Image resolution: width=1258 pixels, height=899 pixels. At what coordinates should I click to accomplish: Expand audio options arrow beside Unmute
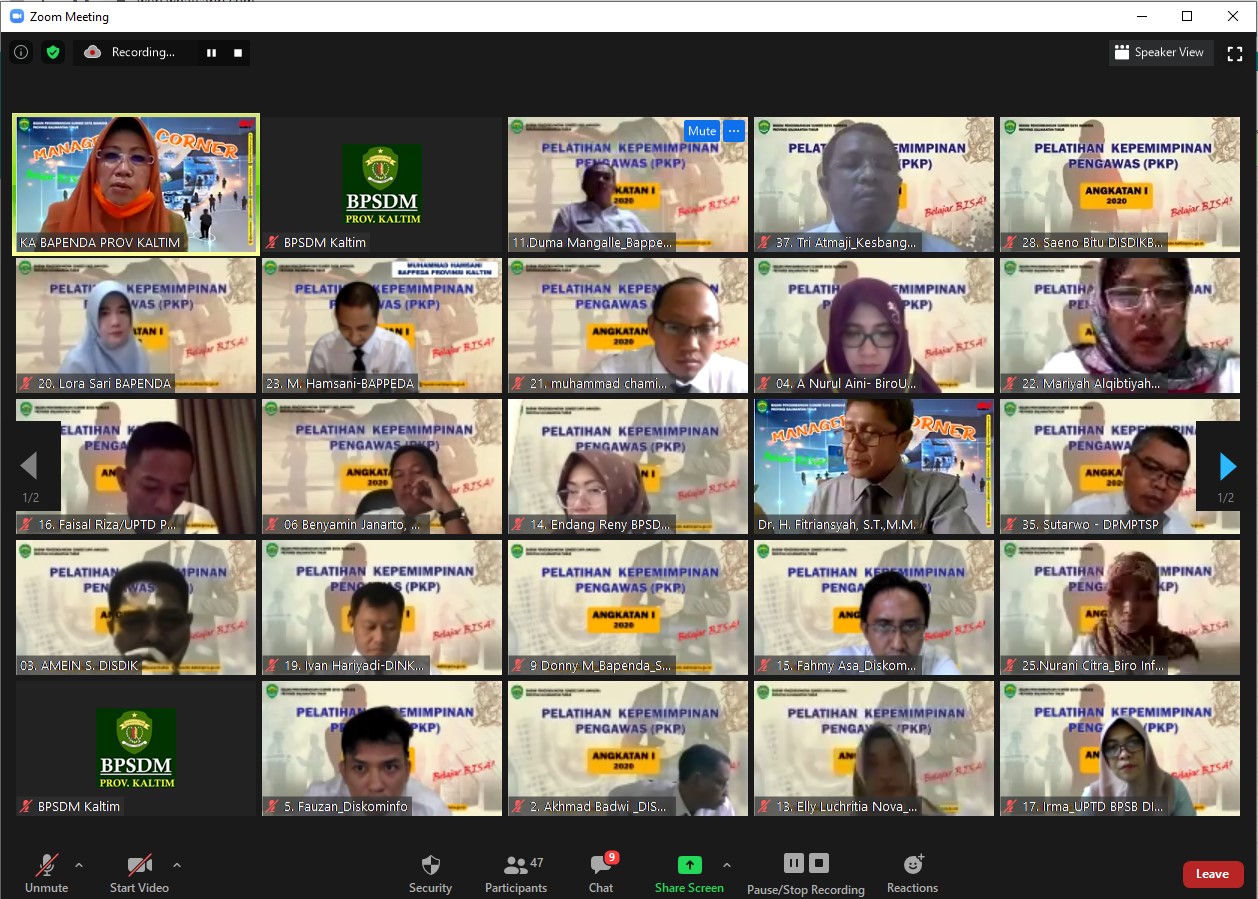(79, 865)
